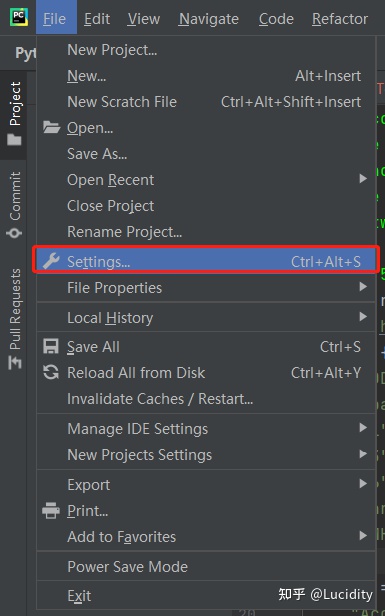Click the wrench icon beside Settings

pos(51,261)
